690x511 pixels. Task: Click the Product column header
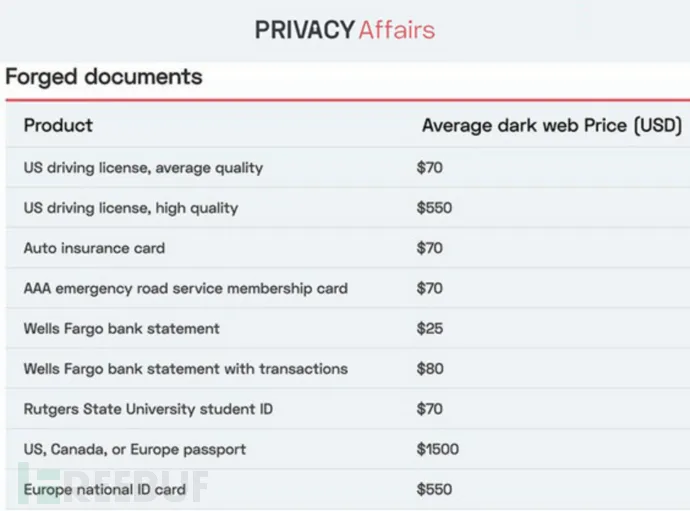coord(58,126)
